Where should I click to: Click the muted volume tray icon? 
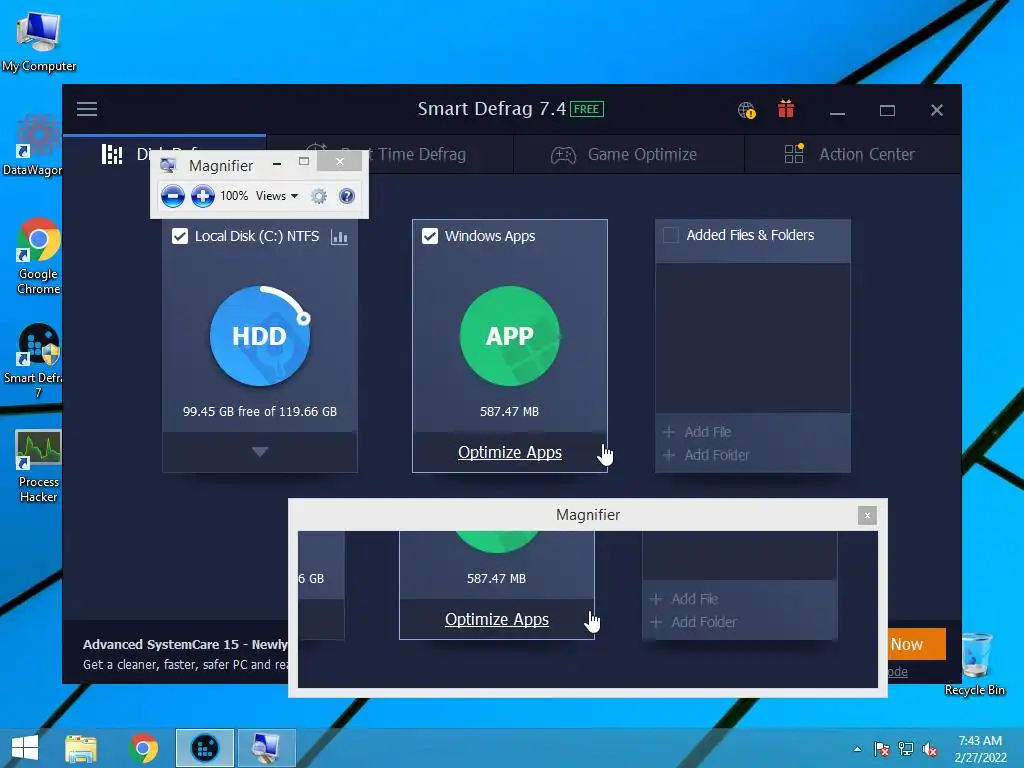(930, 749)
